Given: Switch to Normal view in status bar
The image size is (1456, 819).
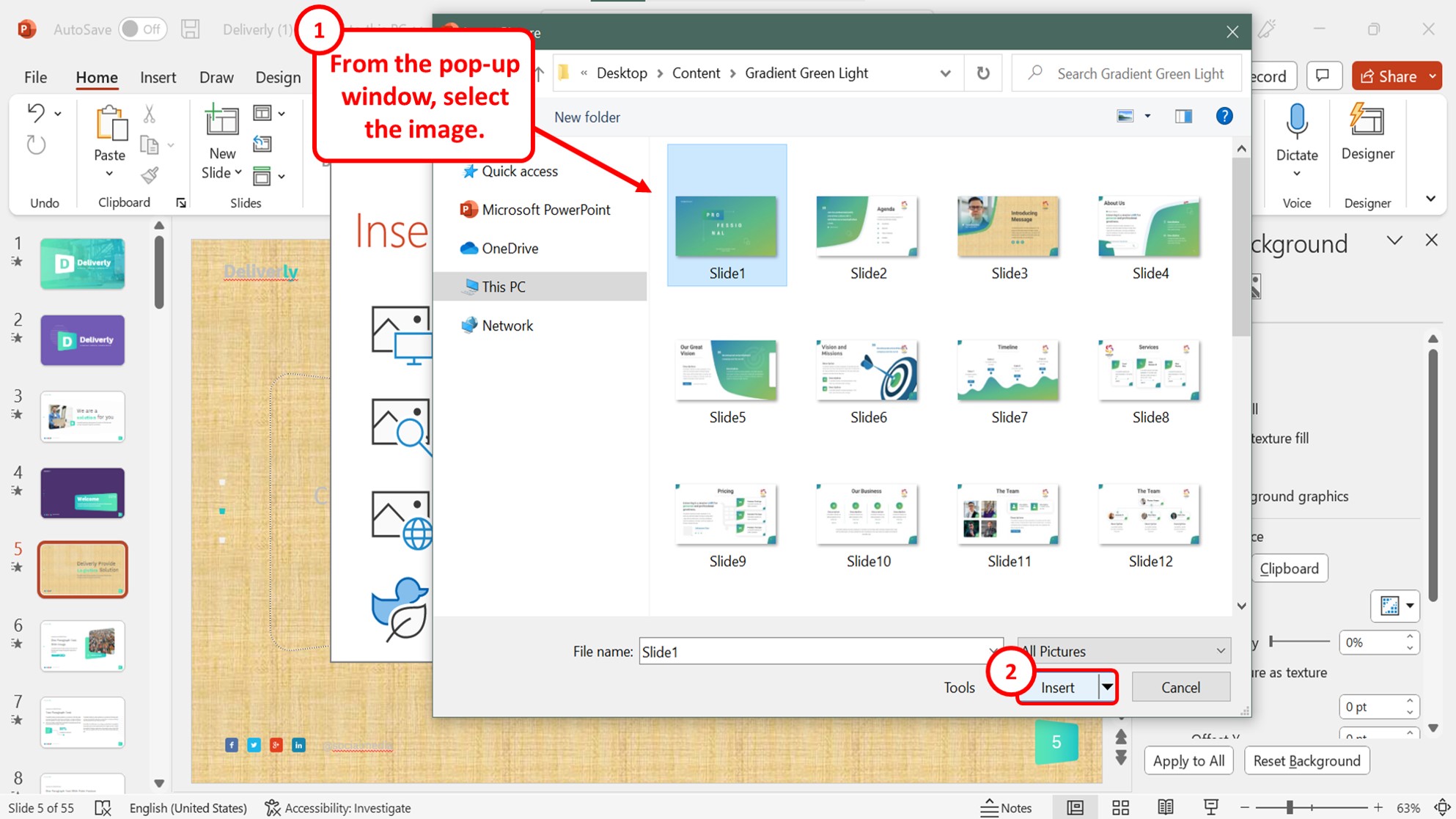Looking at the screenshot, I should [x=1075, y=807].
